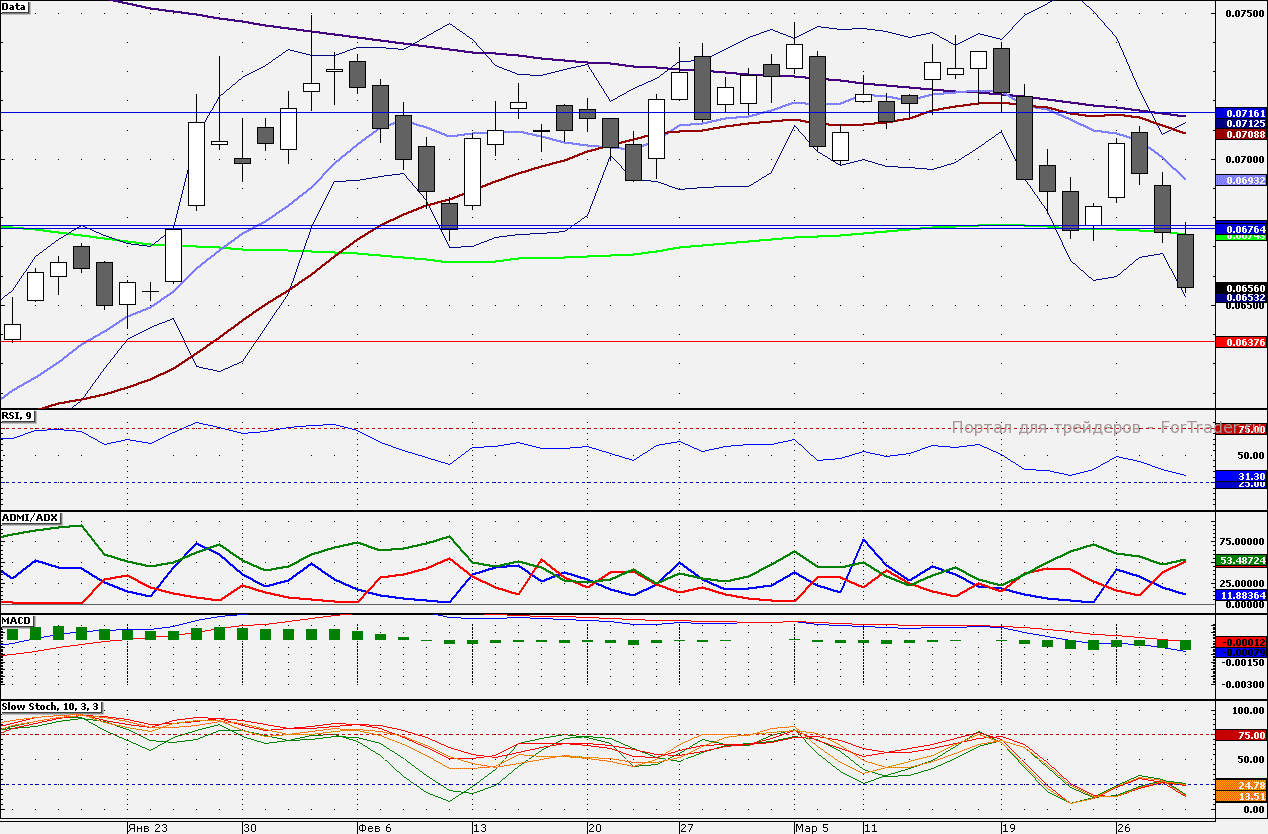
Task: Click the "Мар 5" date axis label
Action: (811, 828)
